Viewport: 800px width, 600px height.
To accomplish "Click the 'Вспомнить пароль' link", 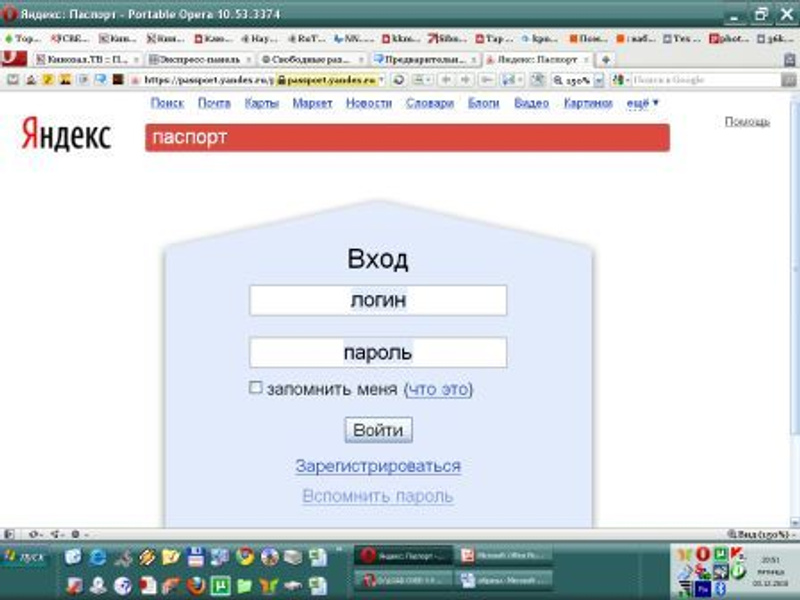I will [378, 496].
